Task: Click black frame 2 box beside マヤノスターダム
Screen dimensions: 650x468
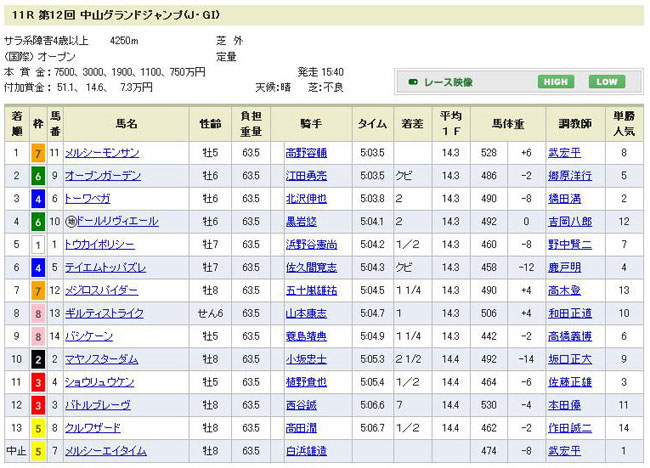Action: pyautogui.click(x=36, y=359)
